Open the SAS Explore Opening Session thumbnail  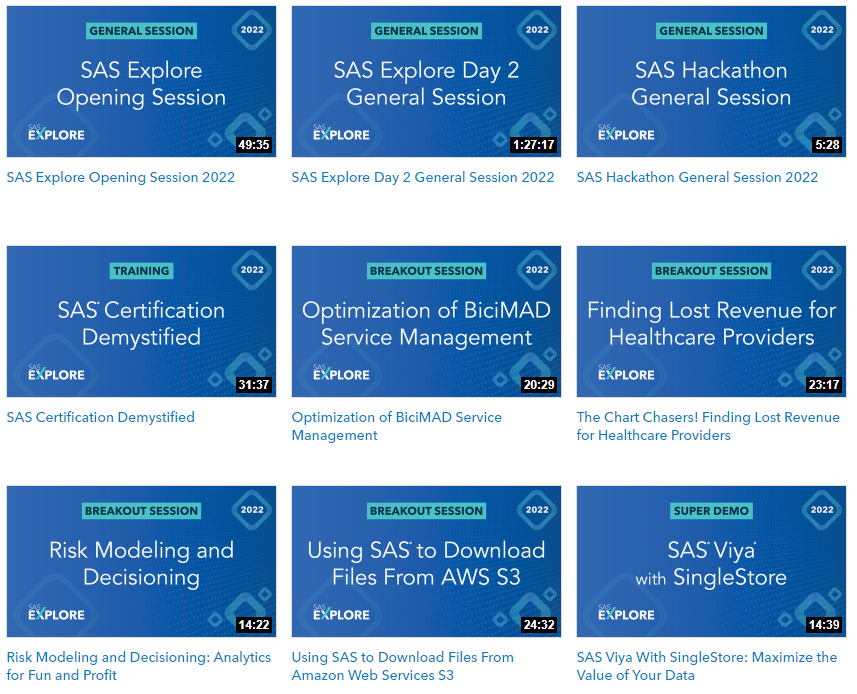click(x=141, y=82)
